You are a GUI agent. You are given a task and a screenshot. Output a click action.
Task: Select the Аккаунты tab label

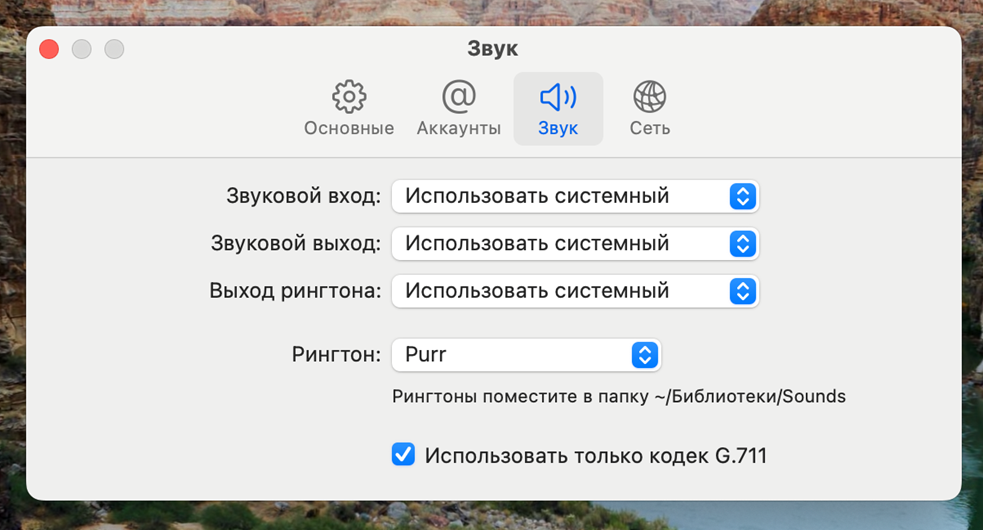pyautogui.click(x=458, y=129)
